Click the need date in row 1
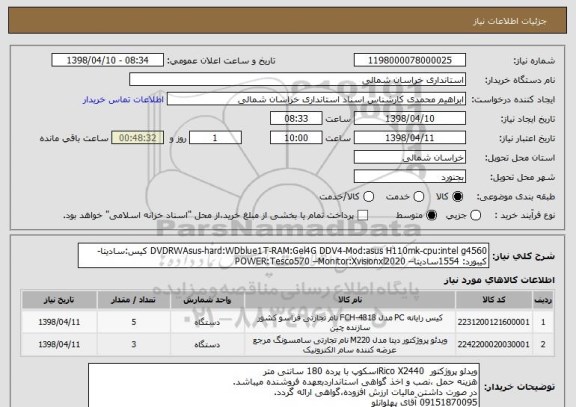The image size is (576, 407). (59, 322)
